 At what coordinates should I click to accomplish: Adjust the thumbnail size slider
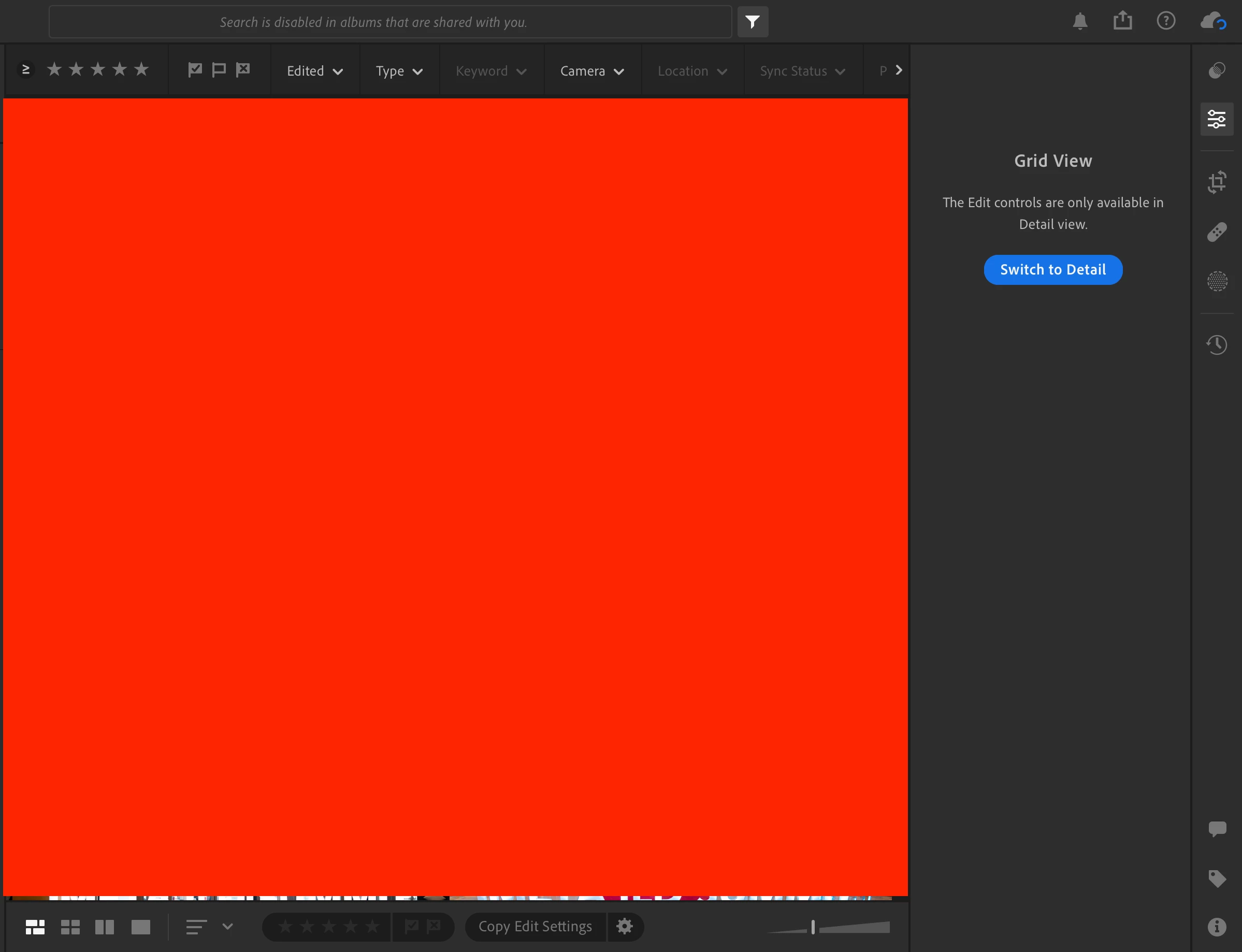[813, 927]
